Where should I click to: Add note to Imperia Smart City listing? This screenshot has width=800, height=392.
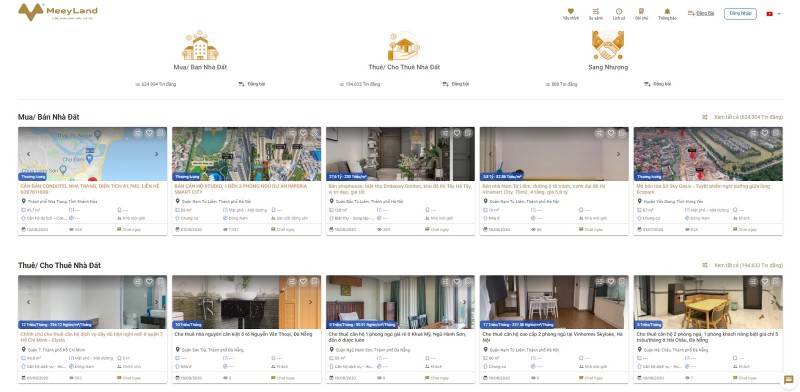pyautogui.click(x=314, y=133)
